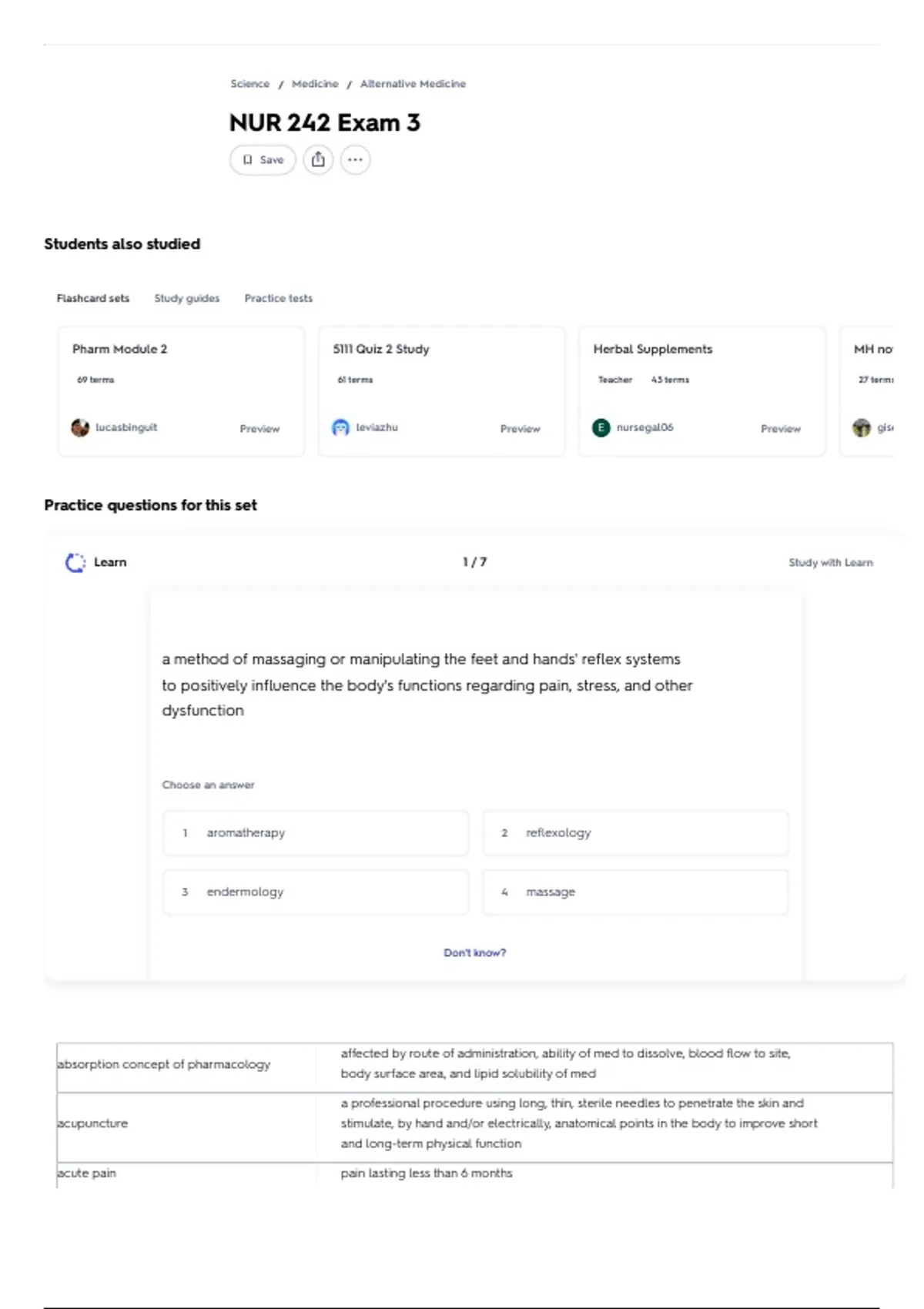Click the share icon button
Screen dimensions: 924x1309
(318, 160)
